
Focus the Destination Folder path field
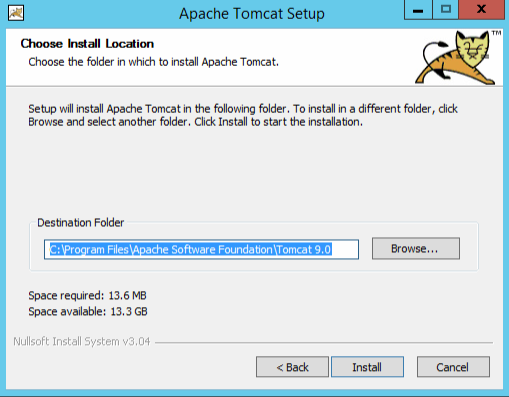201,249
